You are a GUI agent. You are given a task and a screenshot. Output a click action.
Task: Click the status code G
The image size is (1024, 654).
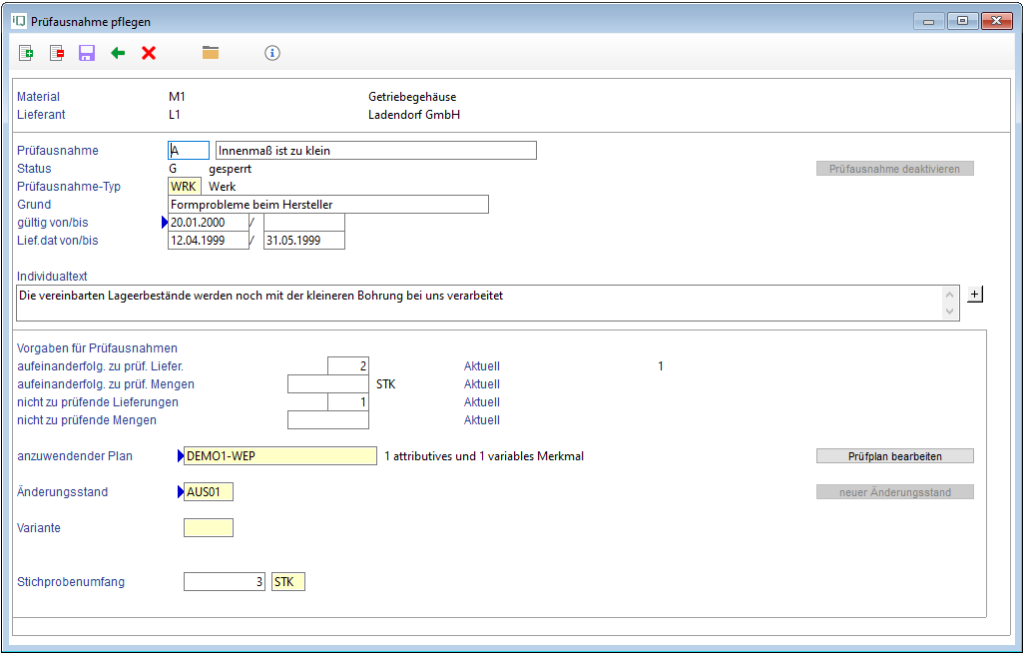(x=173, y=169)
